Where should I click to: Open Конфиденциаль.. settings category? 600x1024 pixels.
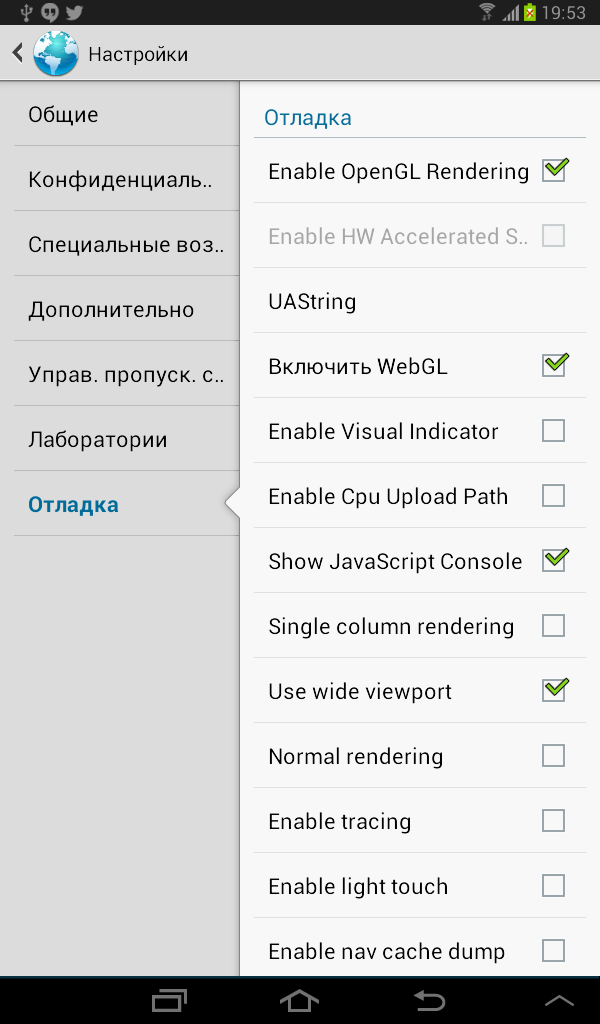point(126,180)
